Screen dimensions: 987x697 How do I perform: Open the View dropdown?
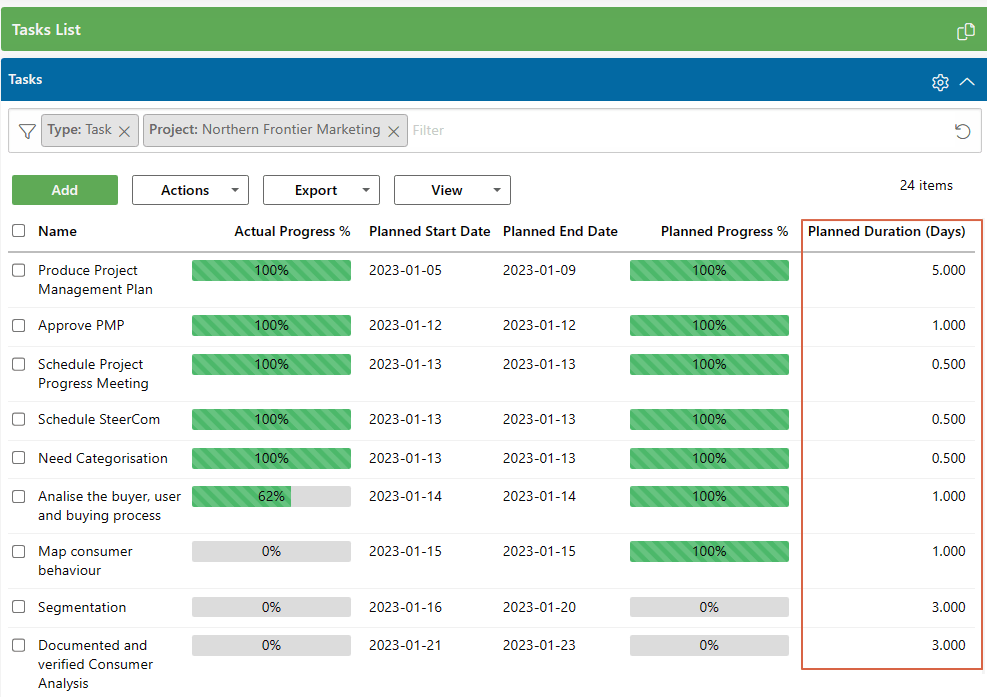(x=451, y=190)
